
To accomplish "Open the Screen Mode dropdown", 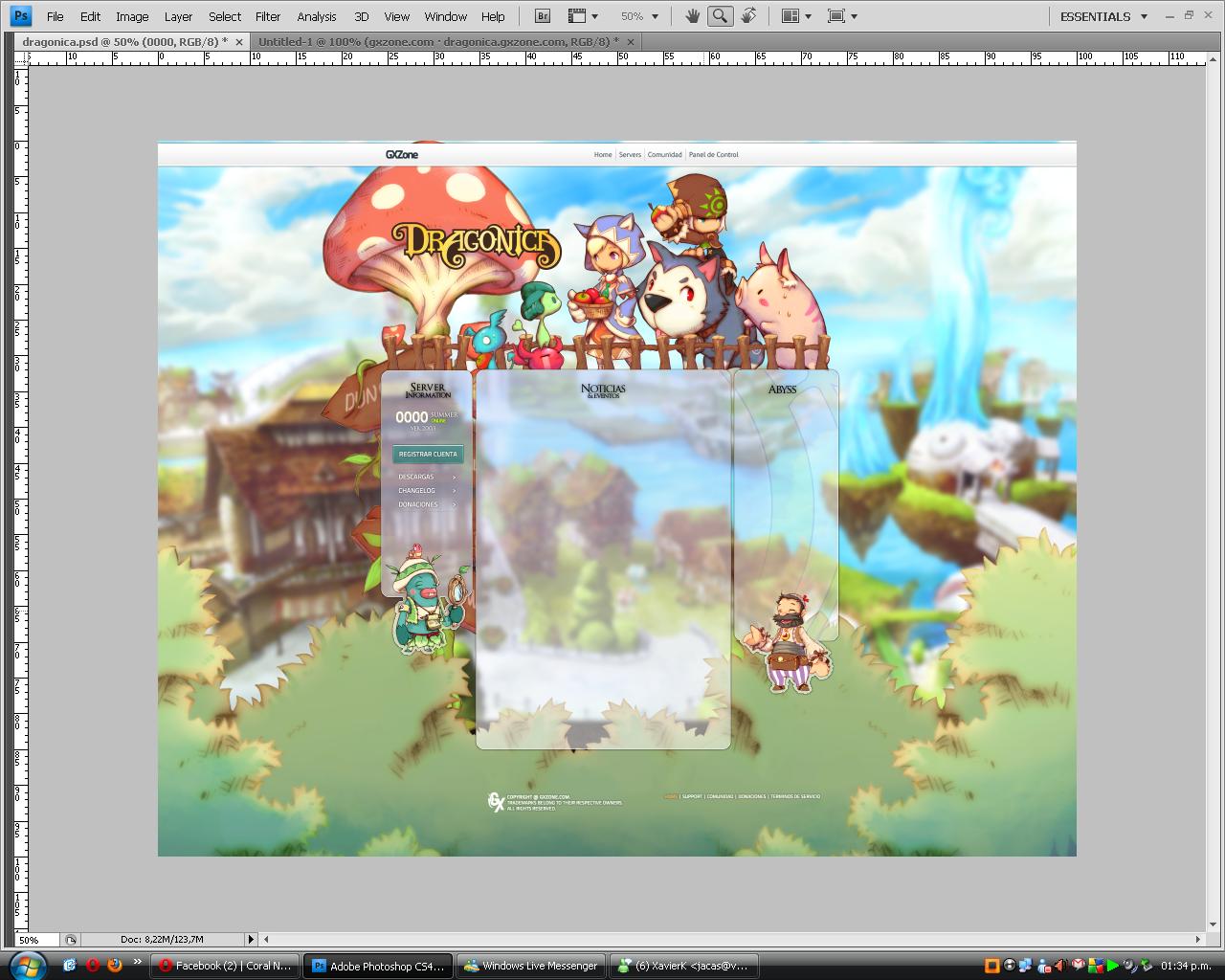I will 842,16.
